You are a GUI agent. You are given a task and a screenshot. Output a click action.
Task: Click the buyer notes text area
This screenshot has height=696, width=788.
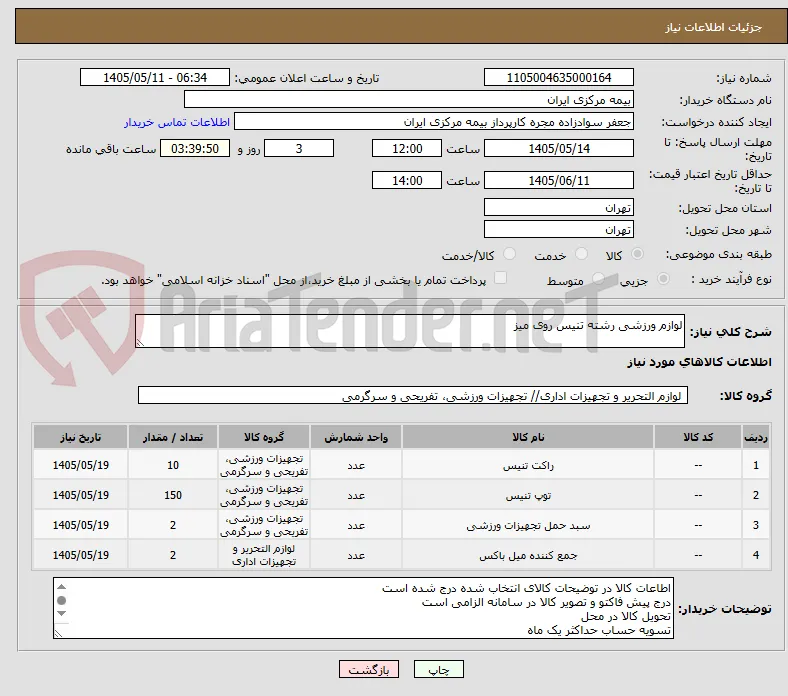[x=363, y=608]
